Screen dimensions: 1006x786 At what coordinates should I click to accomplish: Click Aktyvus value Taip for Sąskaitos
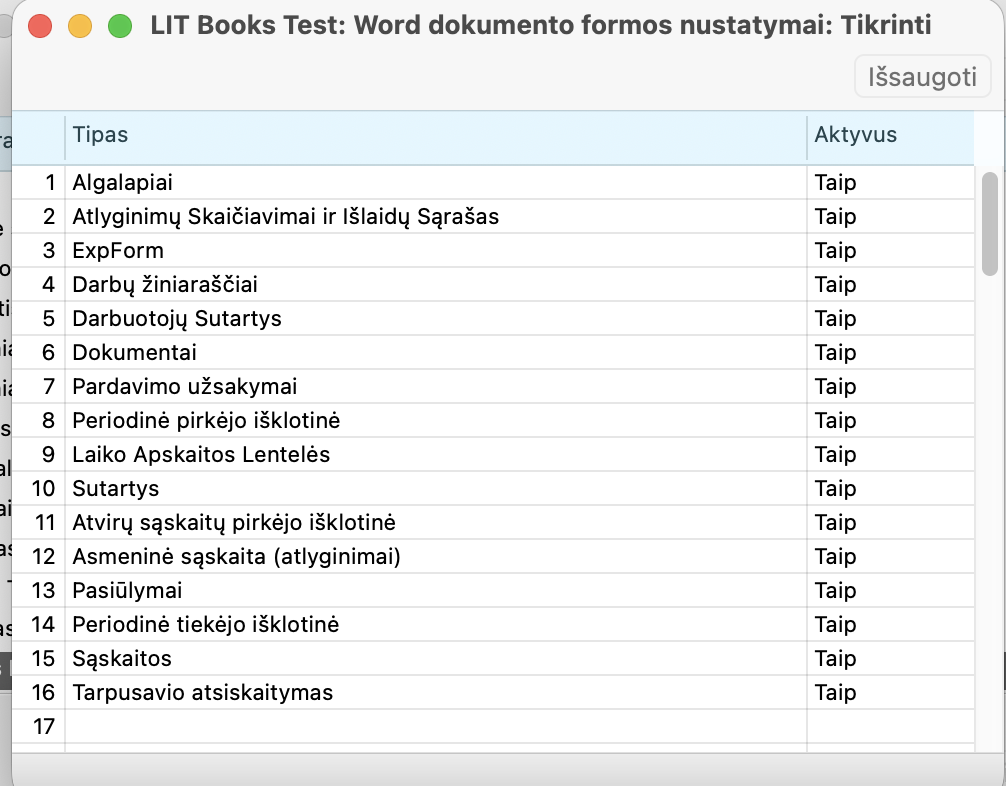pos(891,659)
